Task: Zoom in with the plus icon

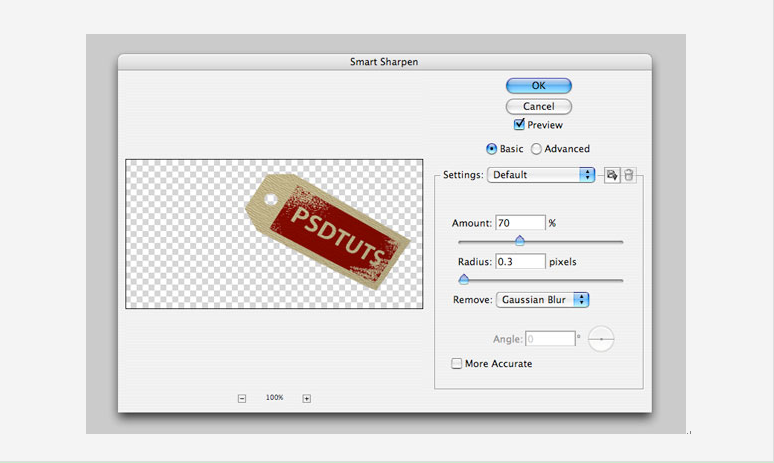Action: pos(307,398)
